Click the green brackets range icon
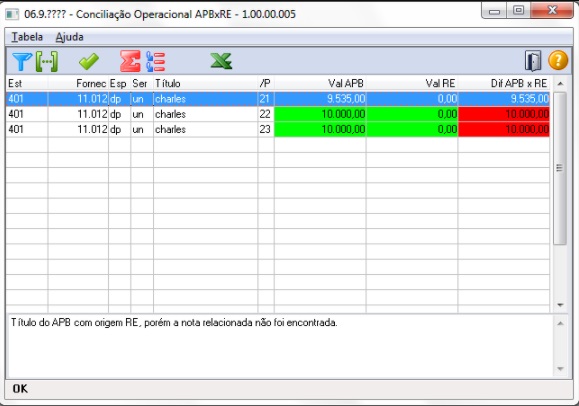The width and height of the screenshot is (579, 406). pyautogui.click(x=47, y=61)
